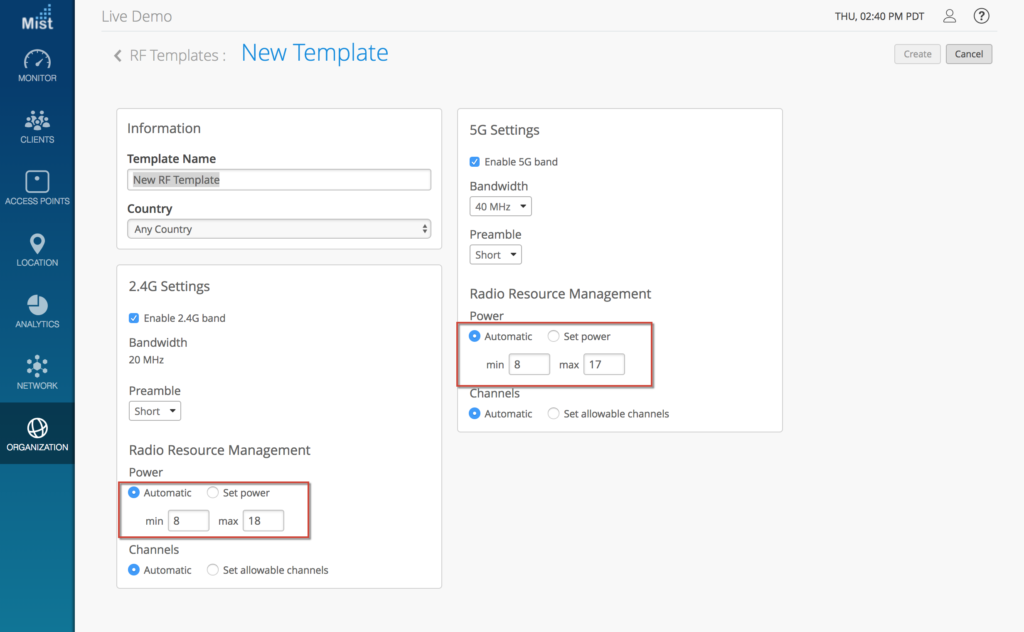Screen dimensions: 1024x632
Task: Click the help question mark icon
Action: tap(981, 16)
